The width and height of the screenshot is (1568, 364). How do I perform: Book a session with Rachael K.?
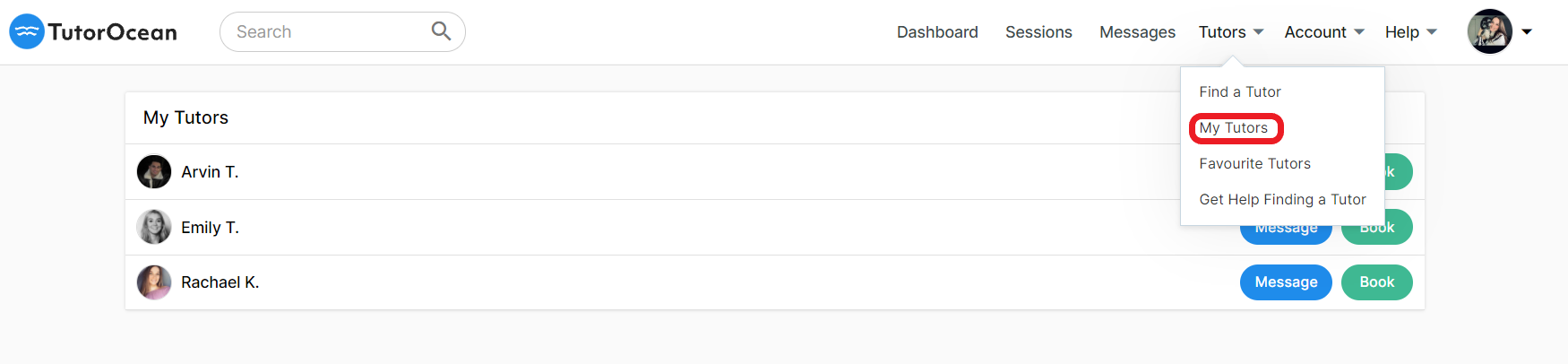(x=1377, y=282)
